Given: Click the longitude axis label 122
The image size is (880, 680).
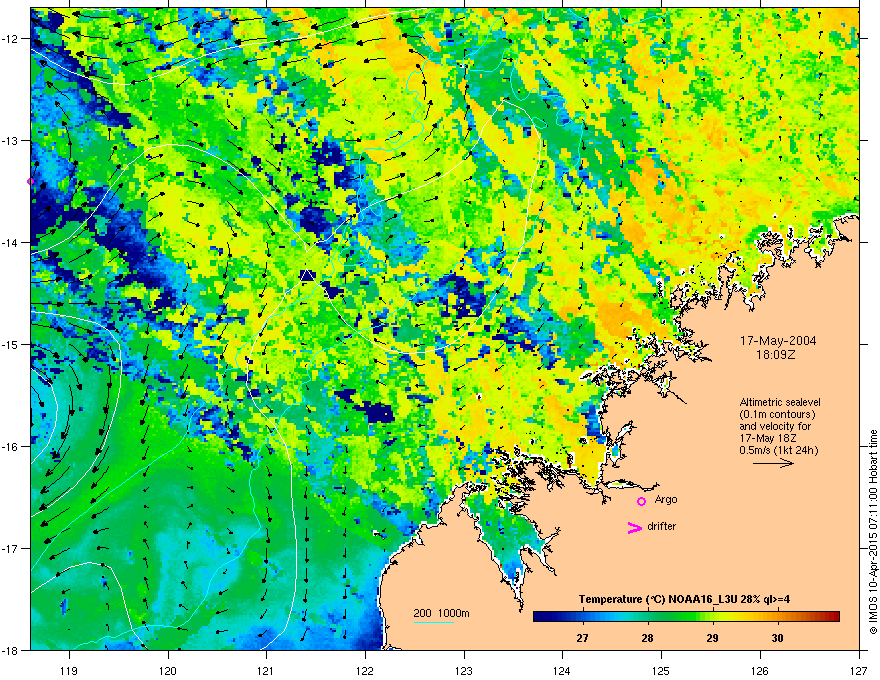Looking at the screenshot, I should 365,671.
